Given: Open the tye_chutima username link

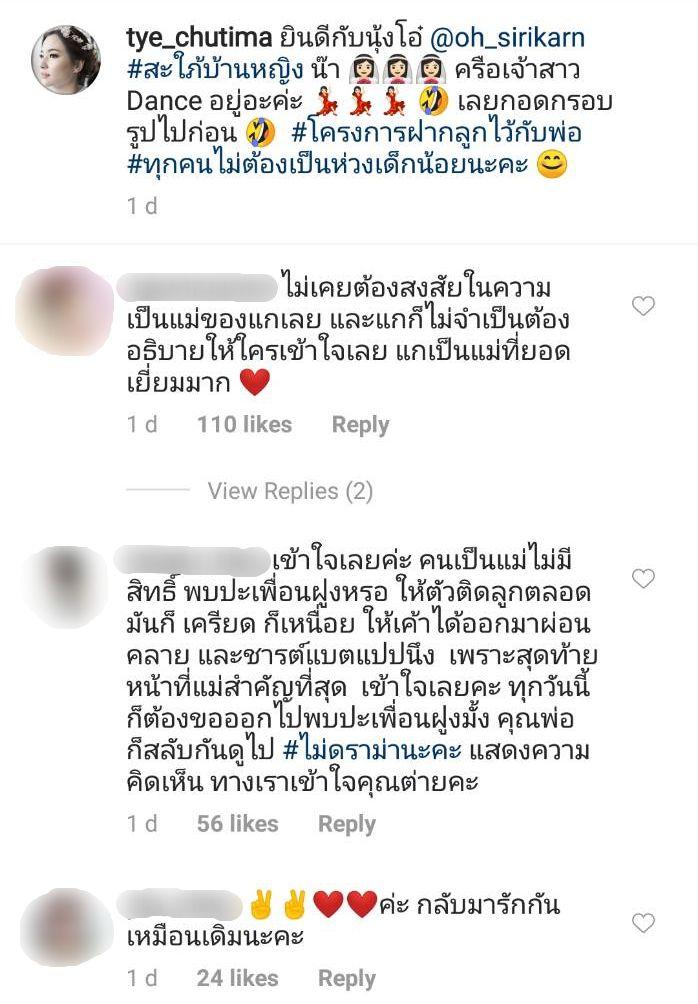Looking at the screenshot, I should [199, 38].
